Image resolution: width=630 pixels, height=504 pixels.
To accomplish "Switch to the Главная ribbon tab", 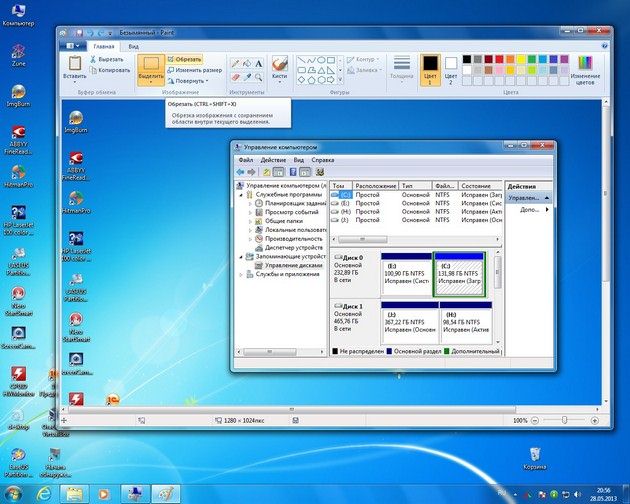I will [104, 47].
